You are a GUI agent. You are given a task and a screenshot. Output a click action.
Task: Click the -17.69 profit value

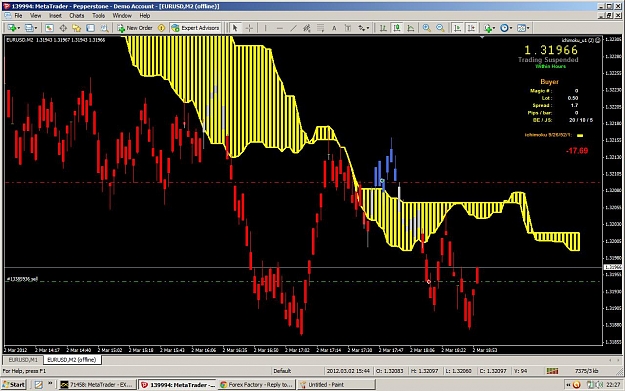[577, 151]
